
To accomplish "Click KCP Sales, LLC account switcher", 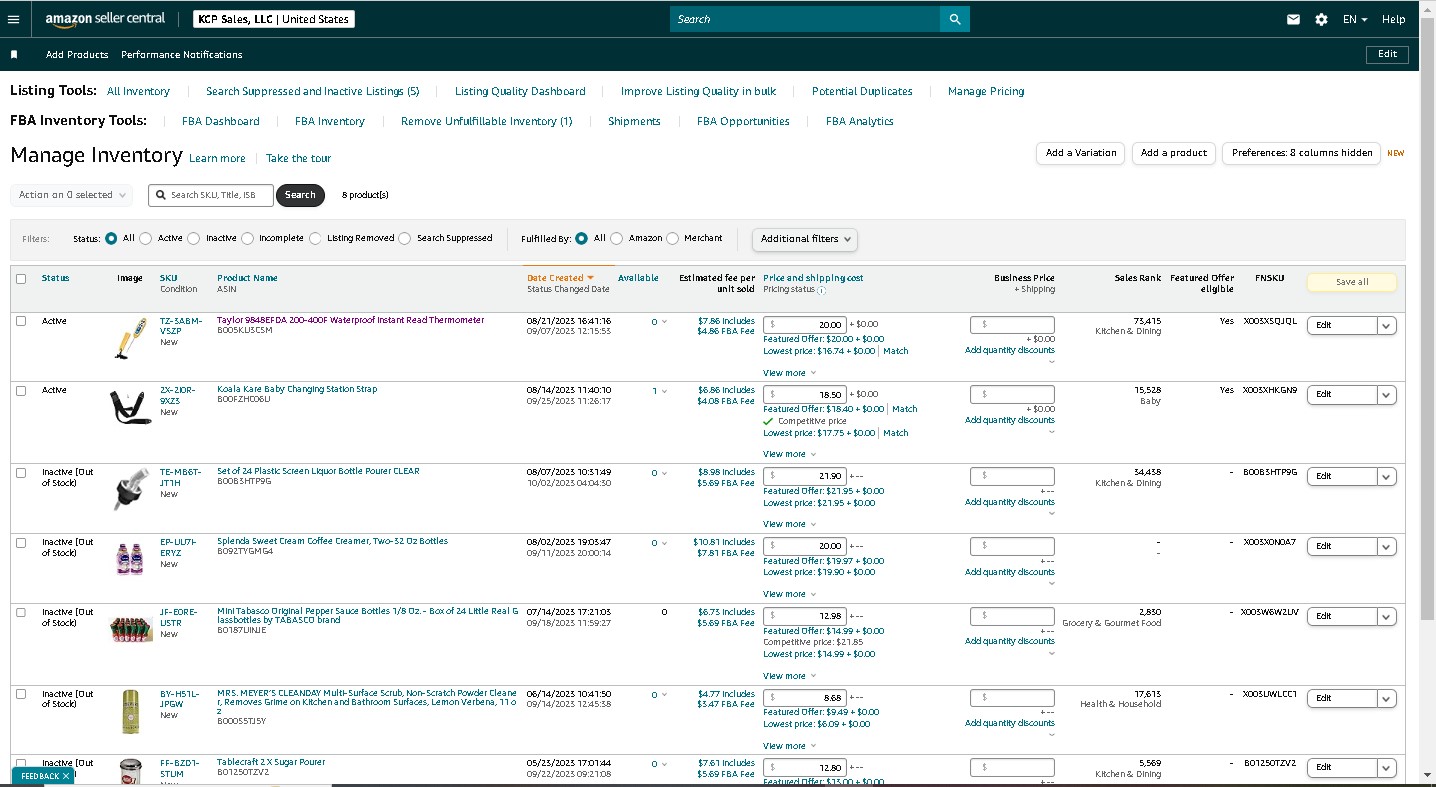I will point(274,19).
